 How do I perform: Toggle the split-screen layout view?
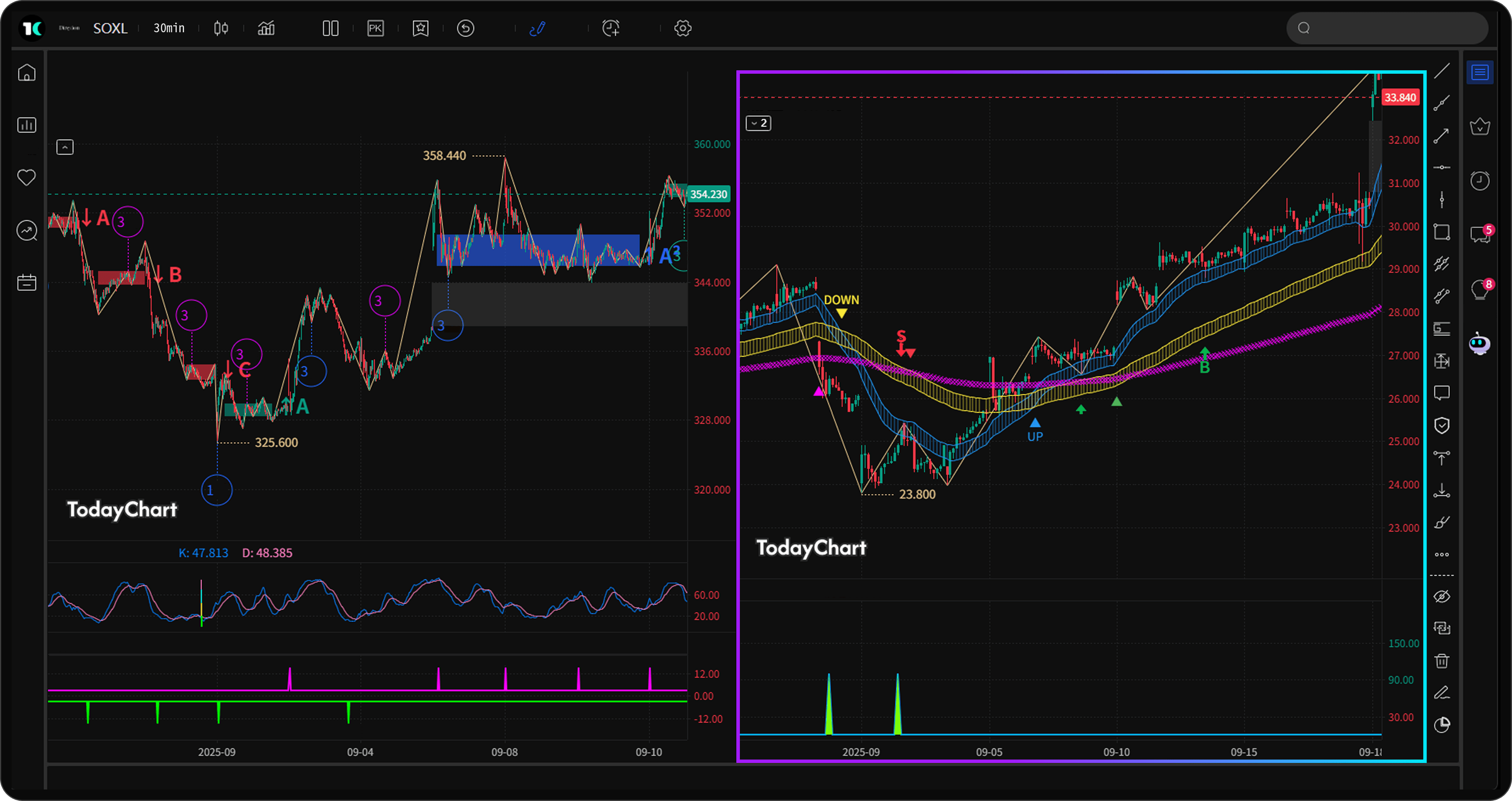[x=330, y=28]
